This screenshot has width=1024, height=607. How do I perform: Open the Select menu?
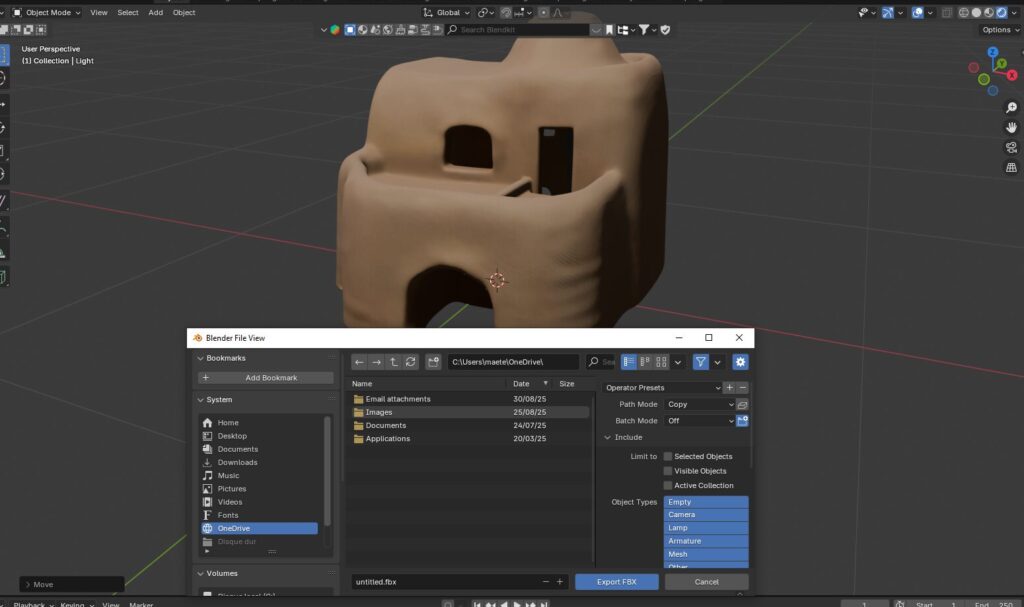coord(127,12)
